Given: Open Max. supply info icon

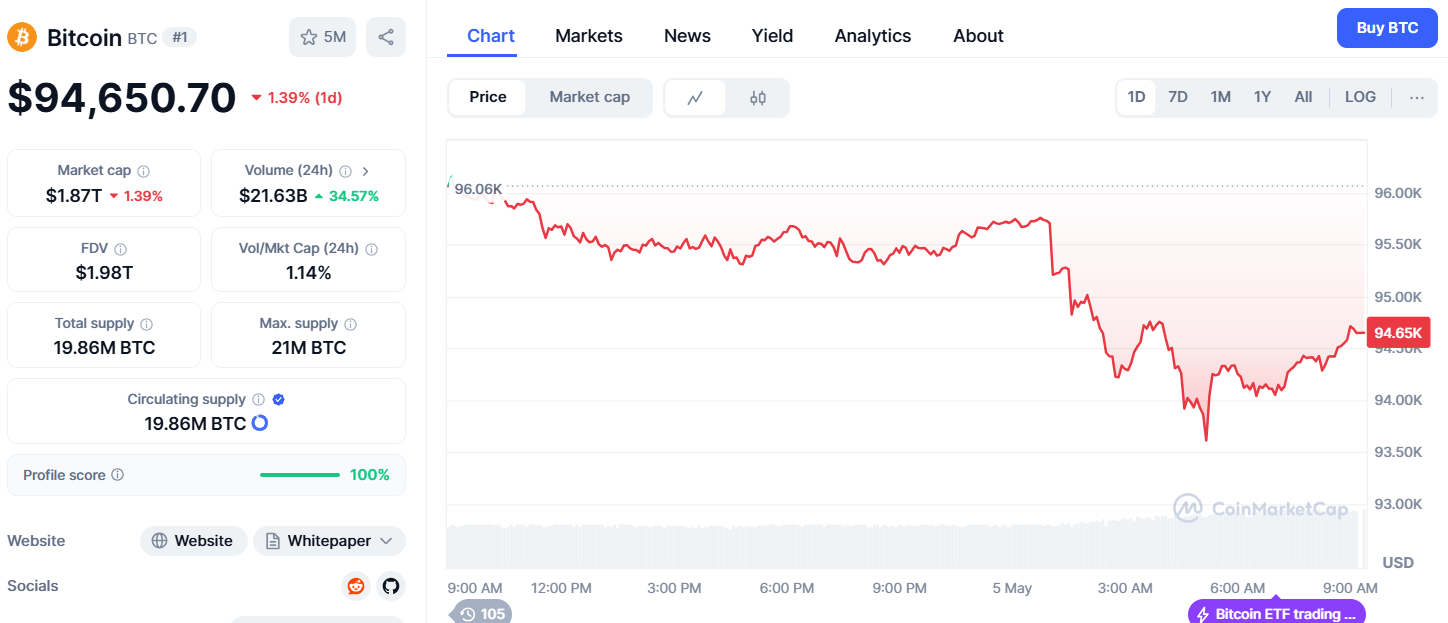Looking at the screenshot, I should point(350,324).
